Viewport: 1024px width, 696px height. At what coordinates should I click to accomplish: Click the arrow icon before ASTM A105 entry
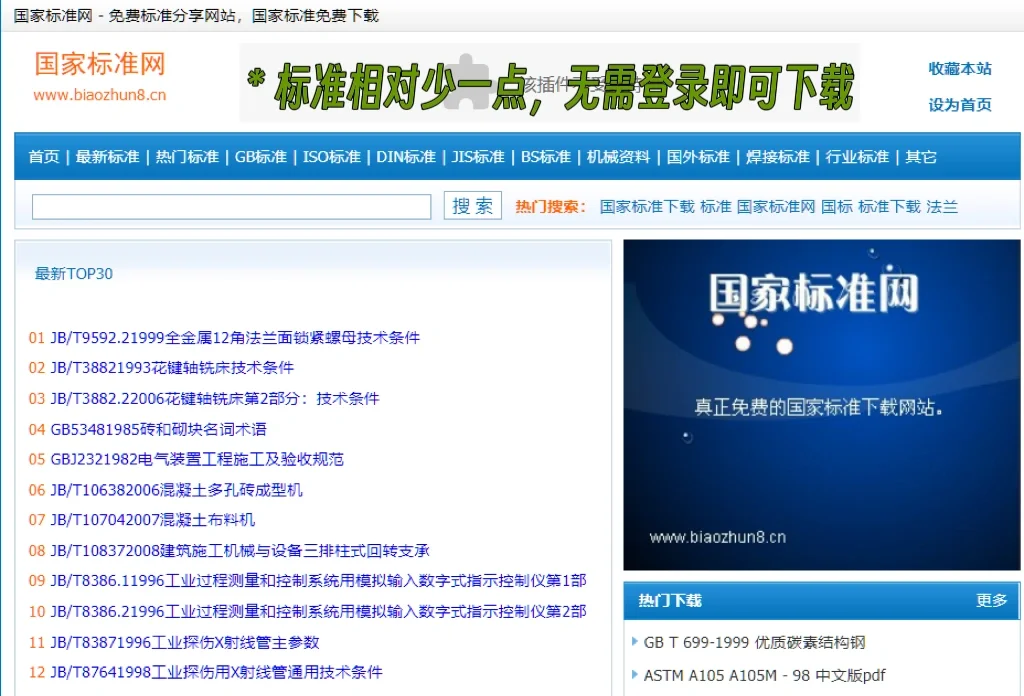[637, 676]
